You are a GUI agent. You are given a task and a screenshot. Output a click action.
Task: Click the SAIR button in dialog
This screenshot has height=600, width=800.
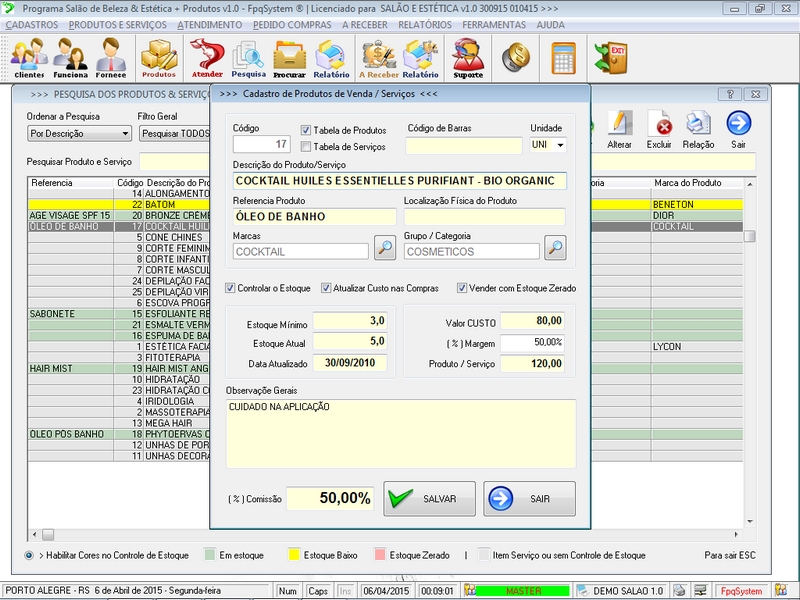point(529,498)
